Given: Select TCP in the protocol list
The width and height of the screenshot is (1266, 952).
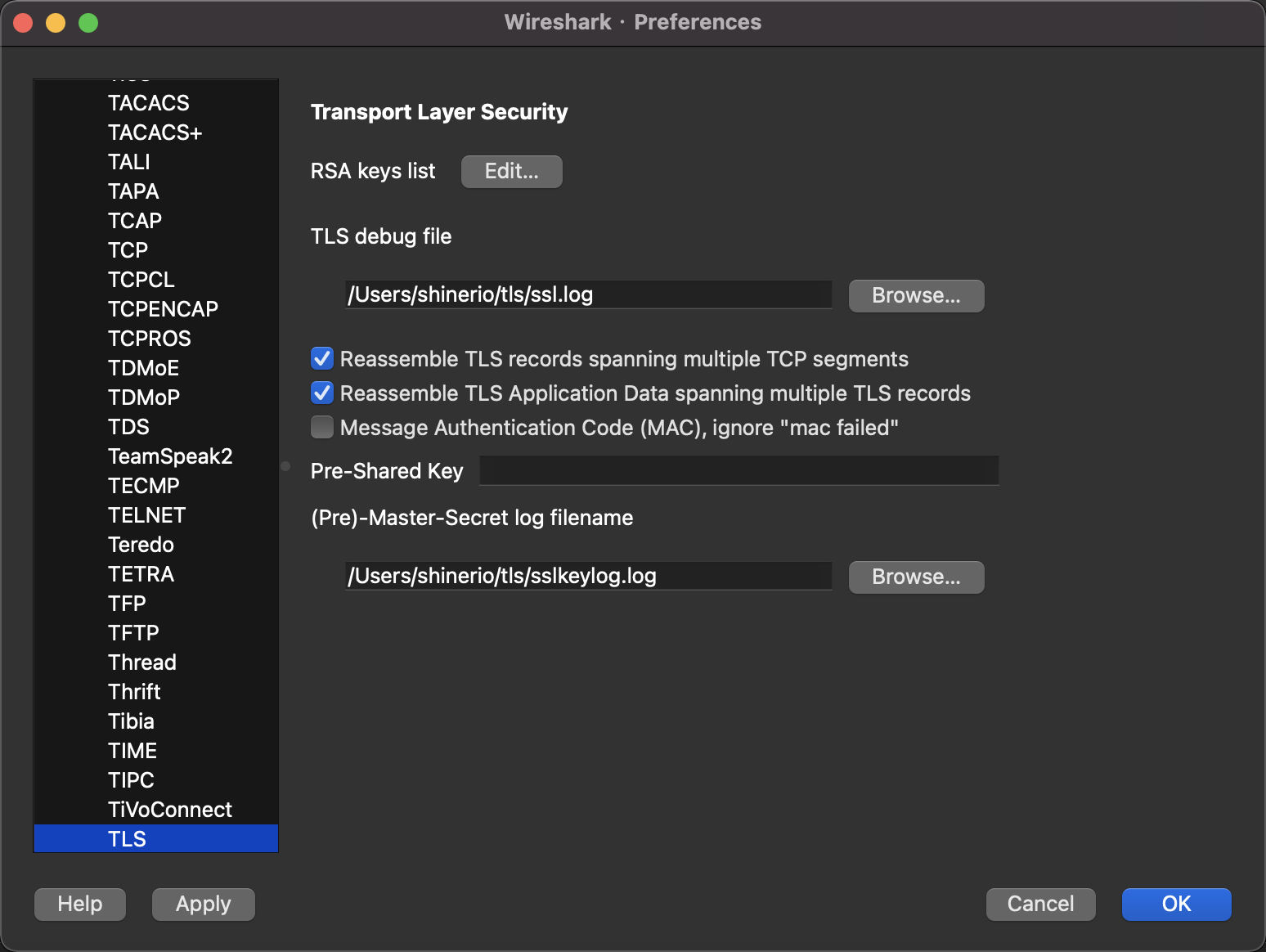Looking at the screenshot, I should coord(128,250).
